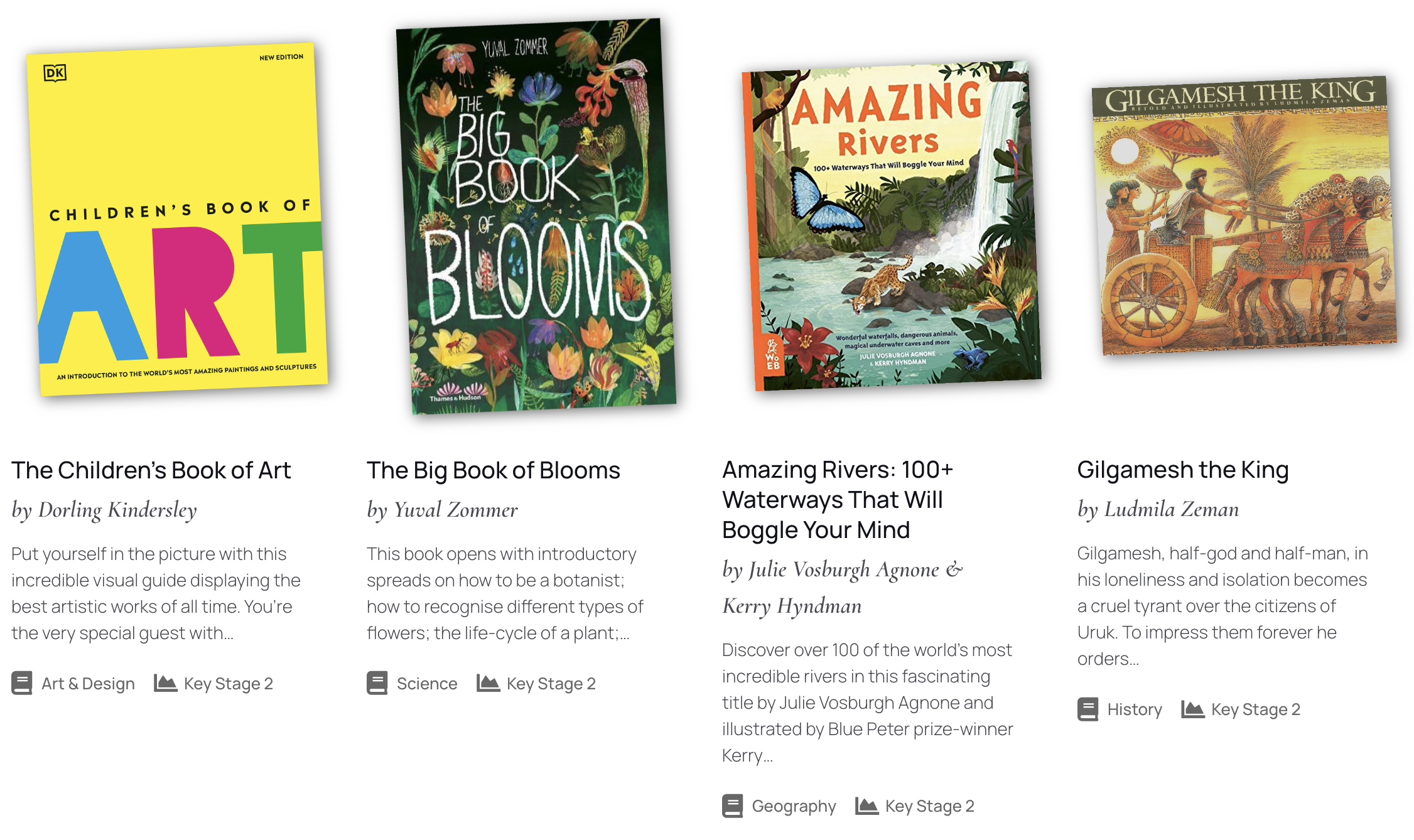The width and height of the screenshot is (1414, 840).
Task: Open the Amazing Rivers book cover
Action: point(892,225)
